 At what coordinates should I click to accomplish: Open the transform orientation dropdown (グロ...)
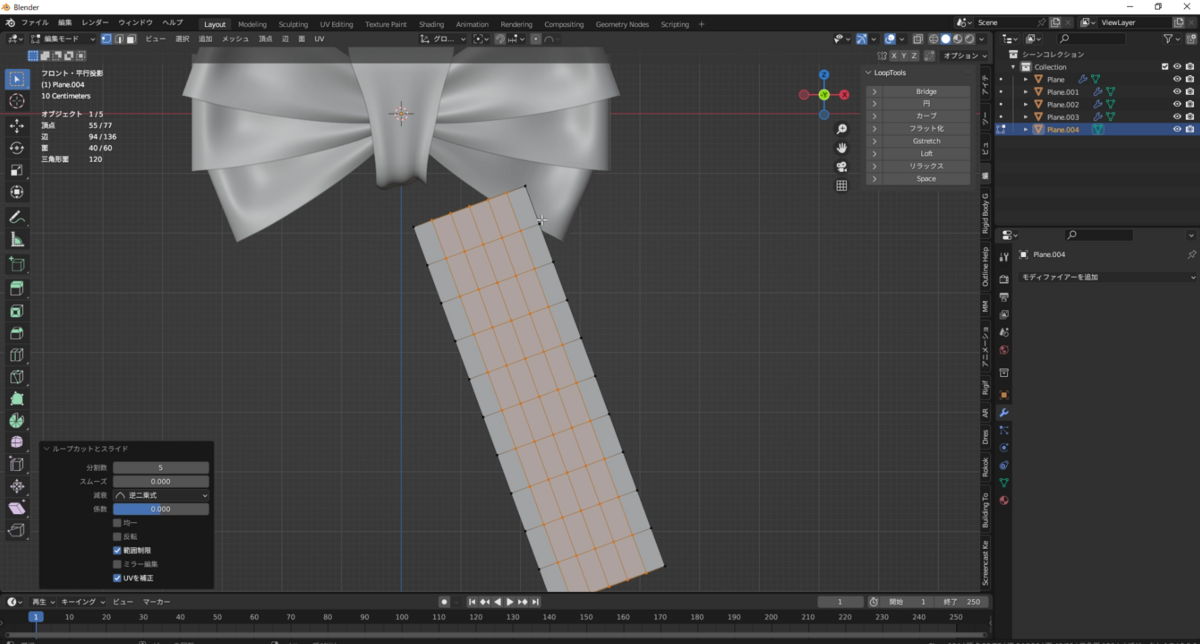[x=444, y=39]
